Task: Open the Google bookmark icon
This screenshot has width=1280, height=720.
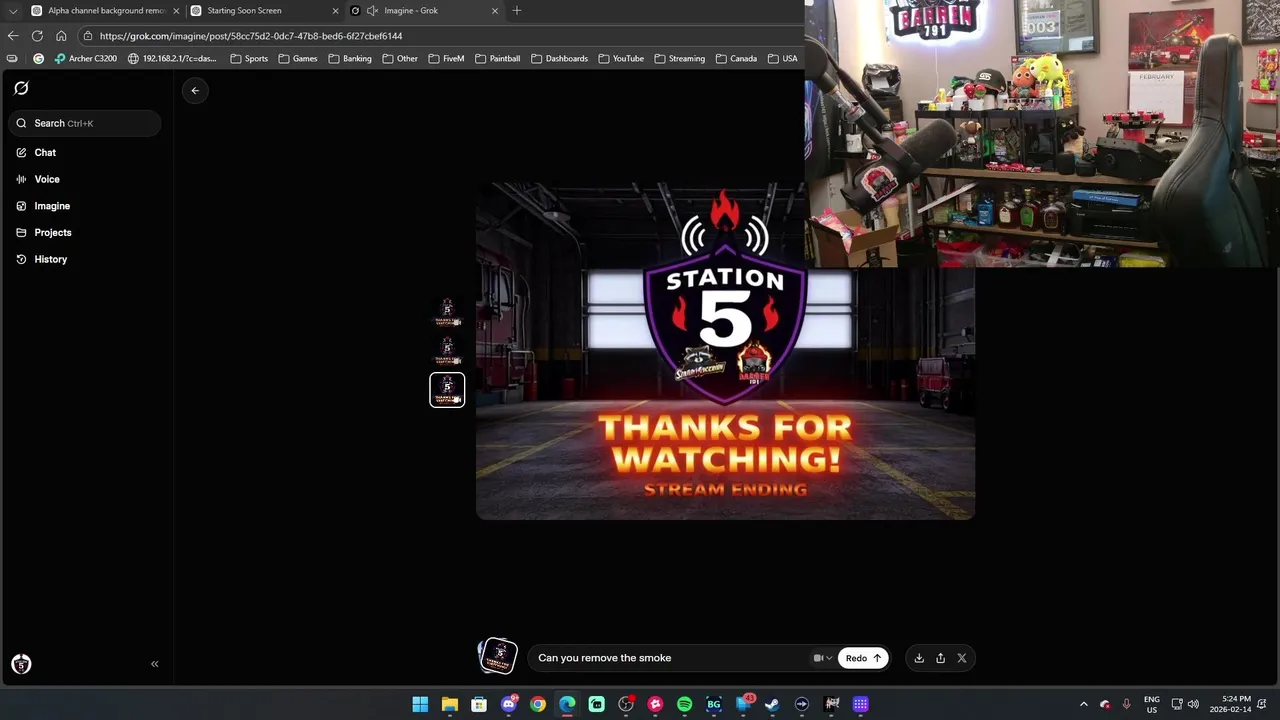Action: (x=38, y=58)
